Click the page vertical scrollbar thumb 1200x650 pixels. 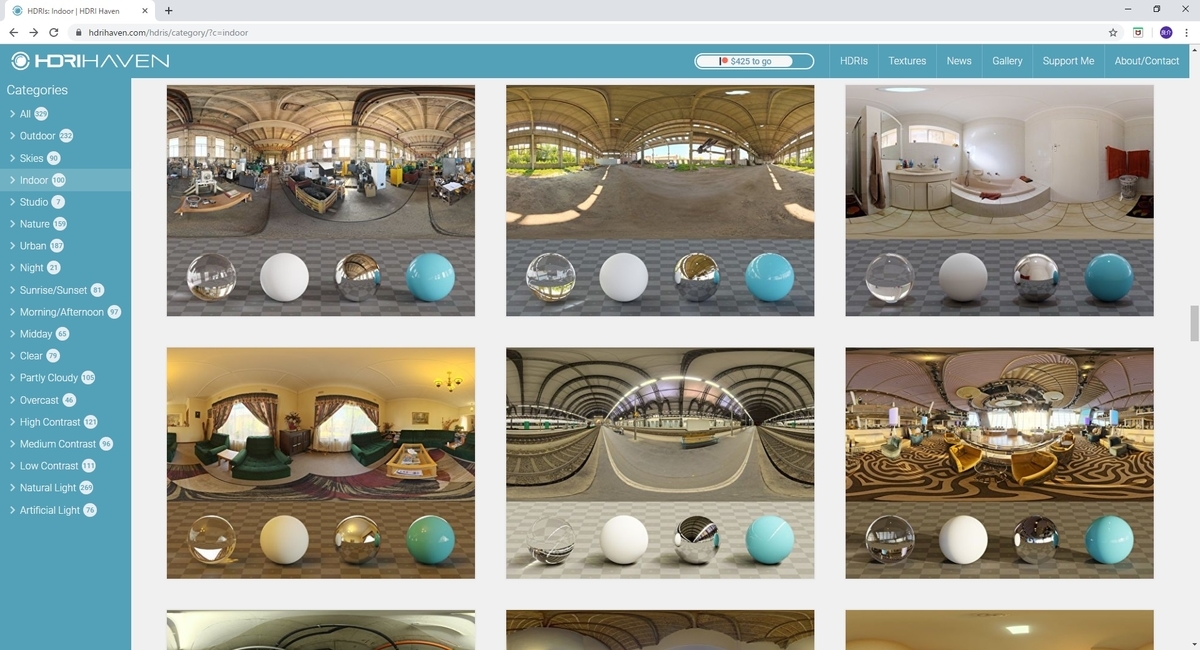point(1194,325)
